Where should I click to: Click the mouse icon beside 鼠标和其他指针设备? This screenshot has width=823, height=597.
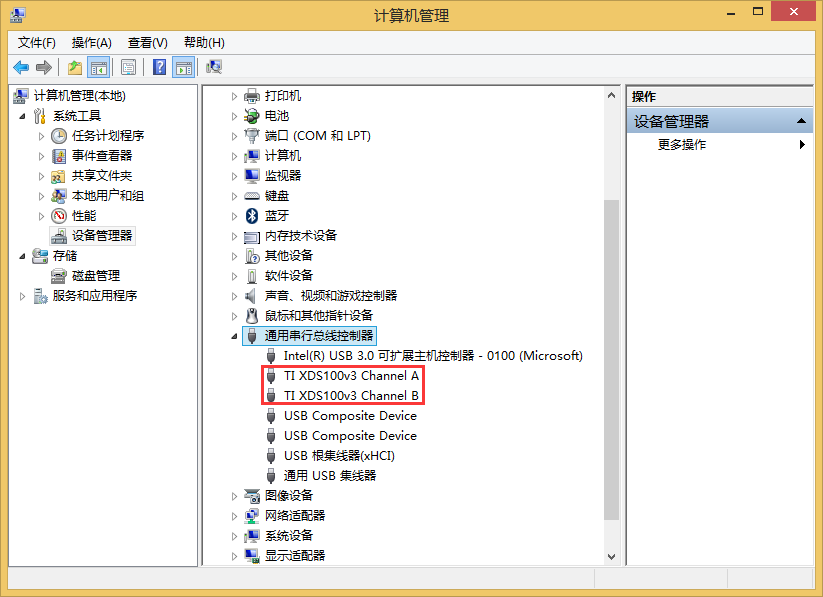click(252, 316)
